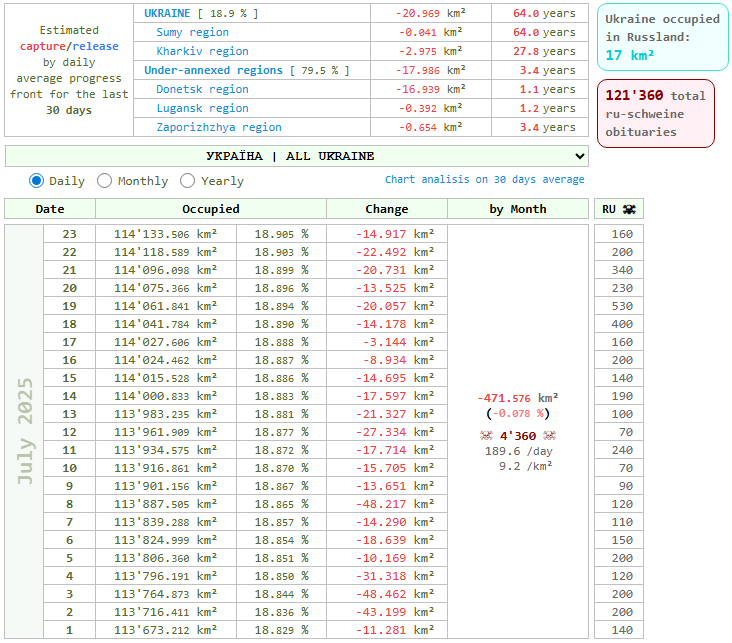Image resolution: width=732 pixels, height=643 pixels.
Task: Select the Yearly radio button
Action: [187, 181]
